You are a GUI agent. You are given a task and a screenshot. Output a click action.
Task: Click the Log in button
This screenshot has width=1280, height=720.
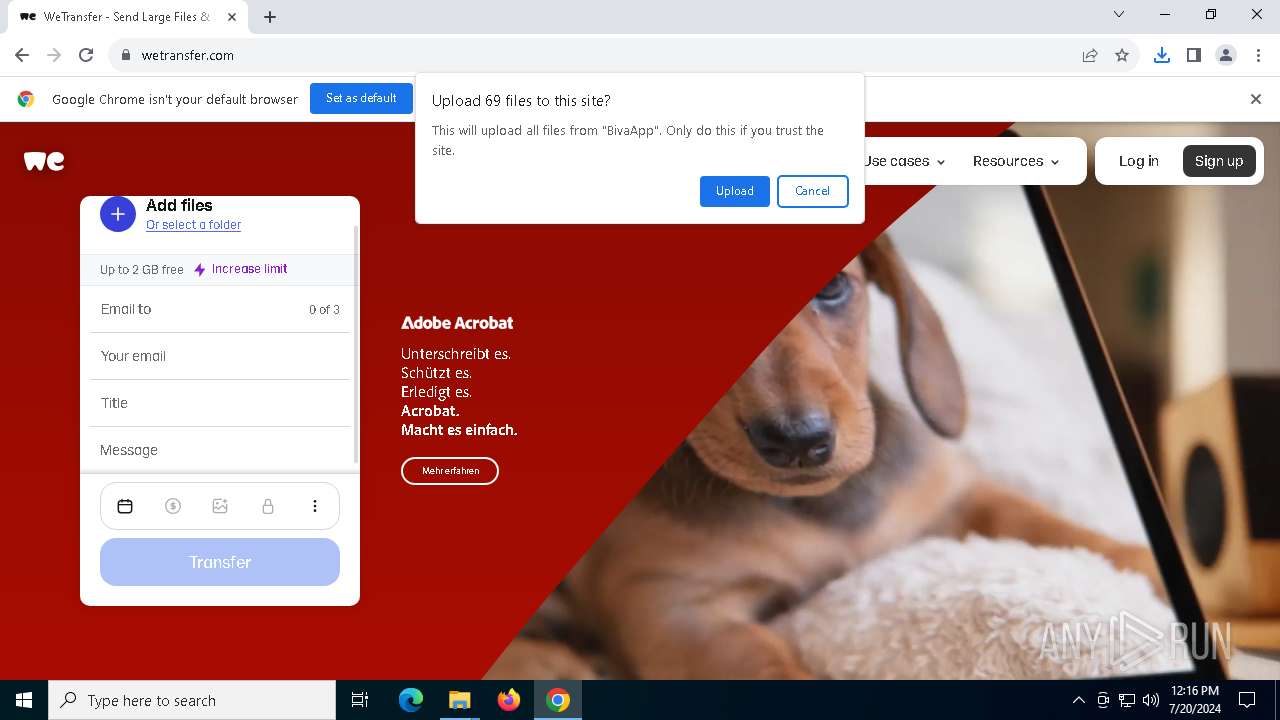coord(1138,161)
